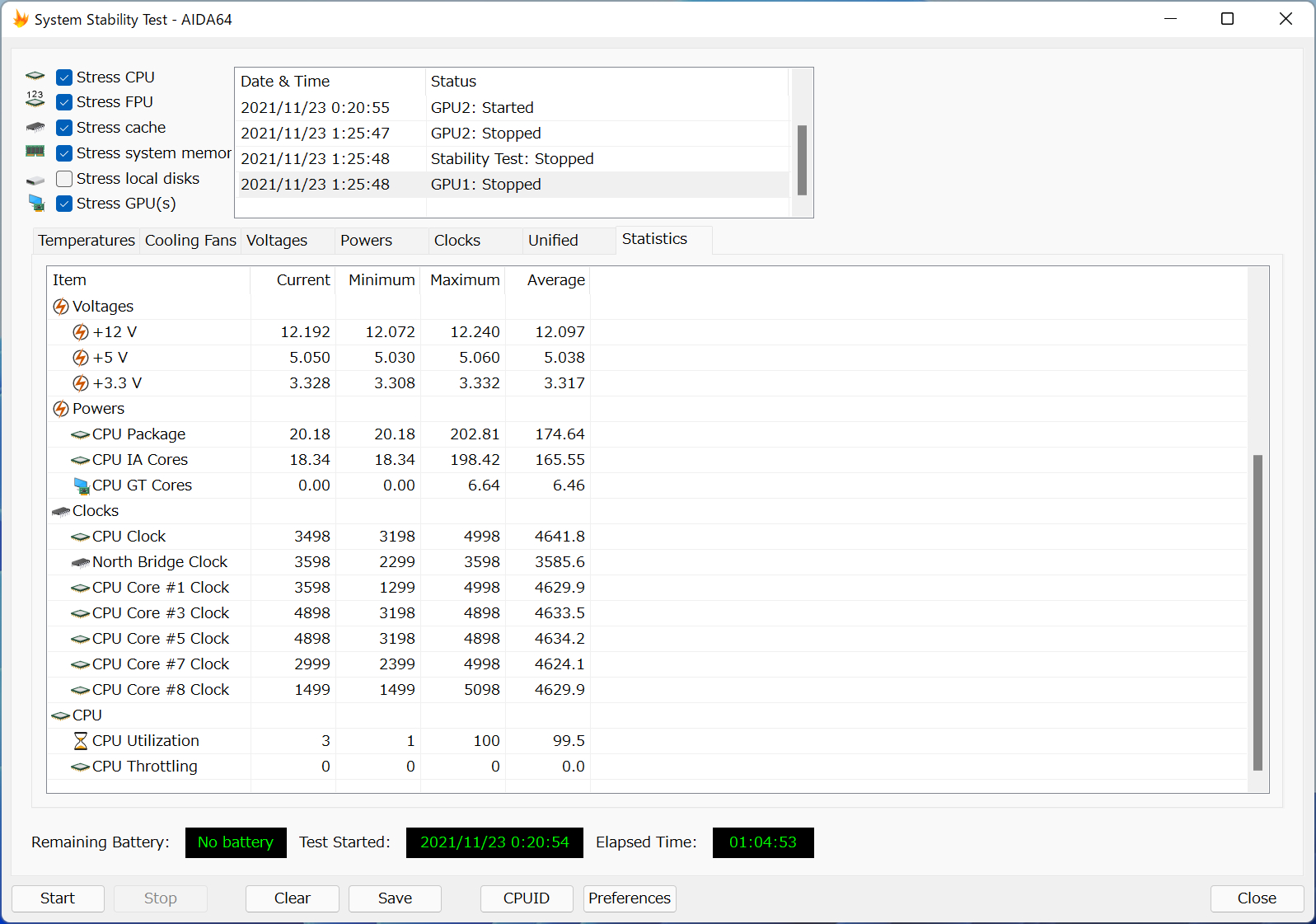Disable the Stress CPU checkbox
1316x924 pixels.
64,77
